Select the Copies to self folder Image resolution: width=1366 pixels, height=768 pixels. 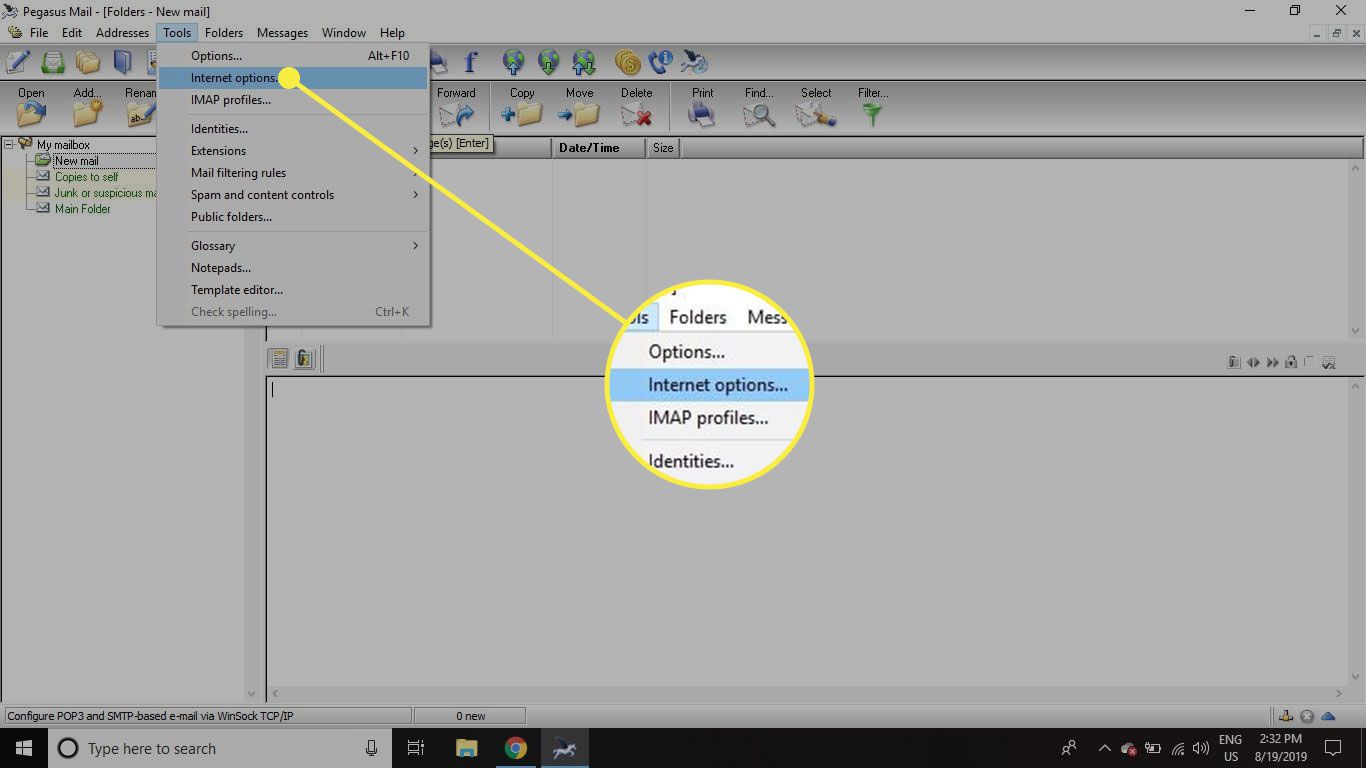[86, 177]
